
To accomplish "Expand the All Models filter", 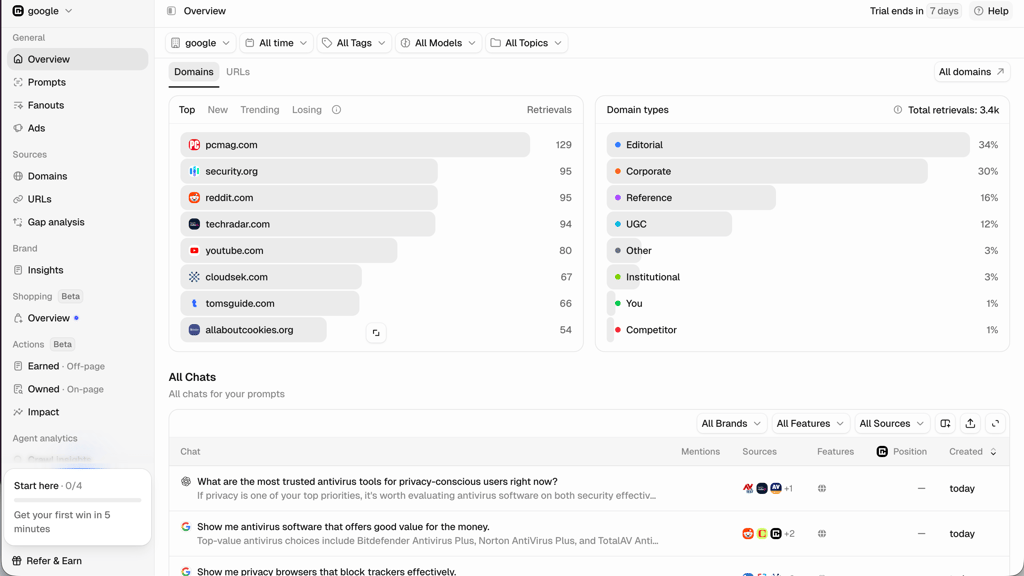I will [x=438, y=43].
